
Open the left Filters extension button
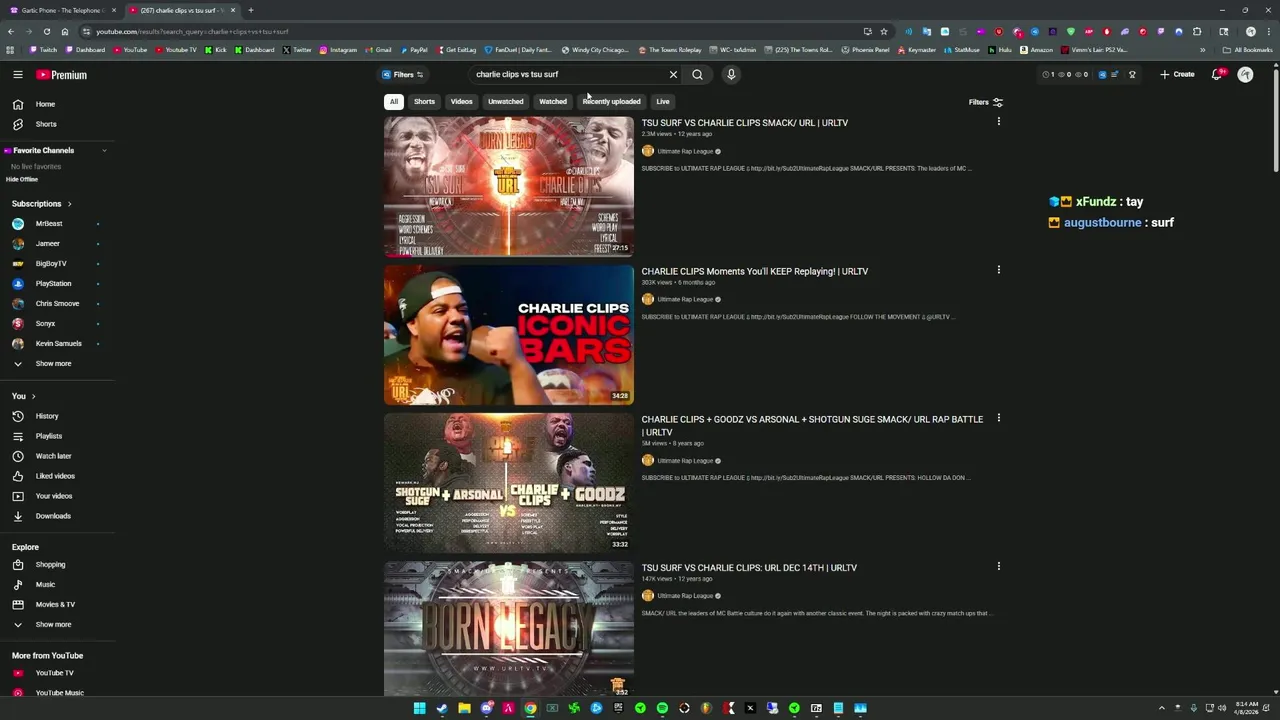click(x=402, y=74)
